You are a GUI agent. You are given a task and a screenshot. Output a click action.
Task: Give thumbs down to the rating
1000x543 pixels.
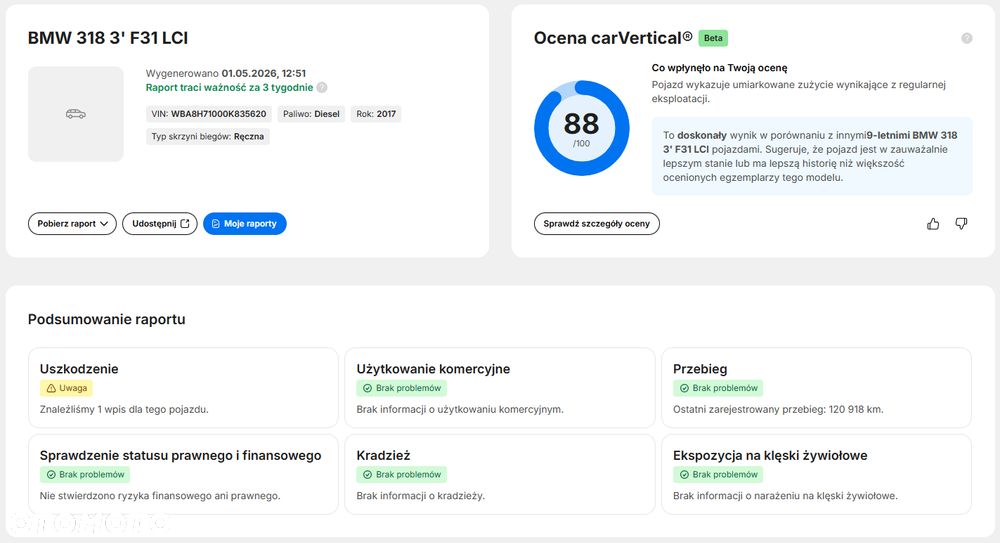pos(961,224)
